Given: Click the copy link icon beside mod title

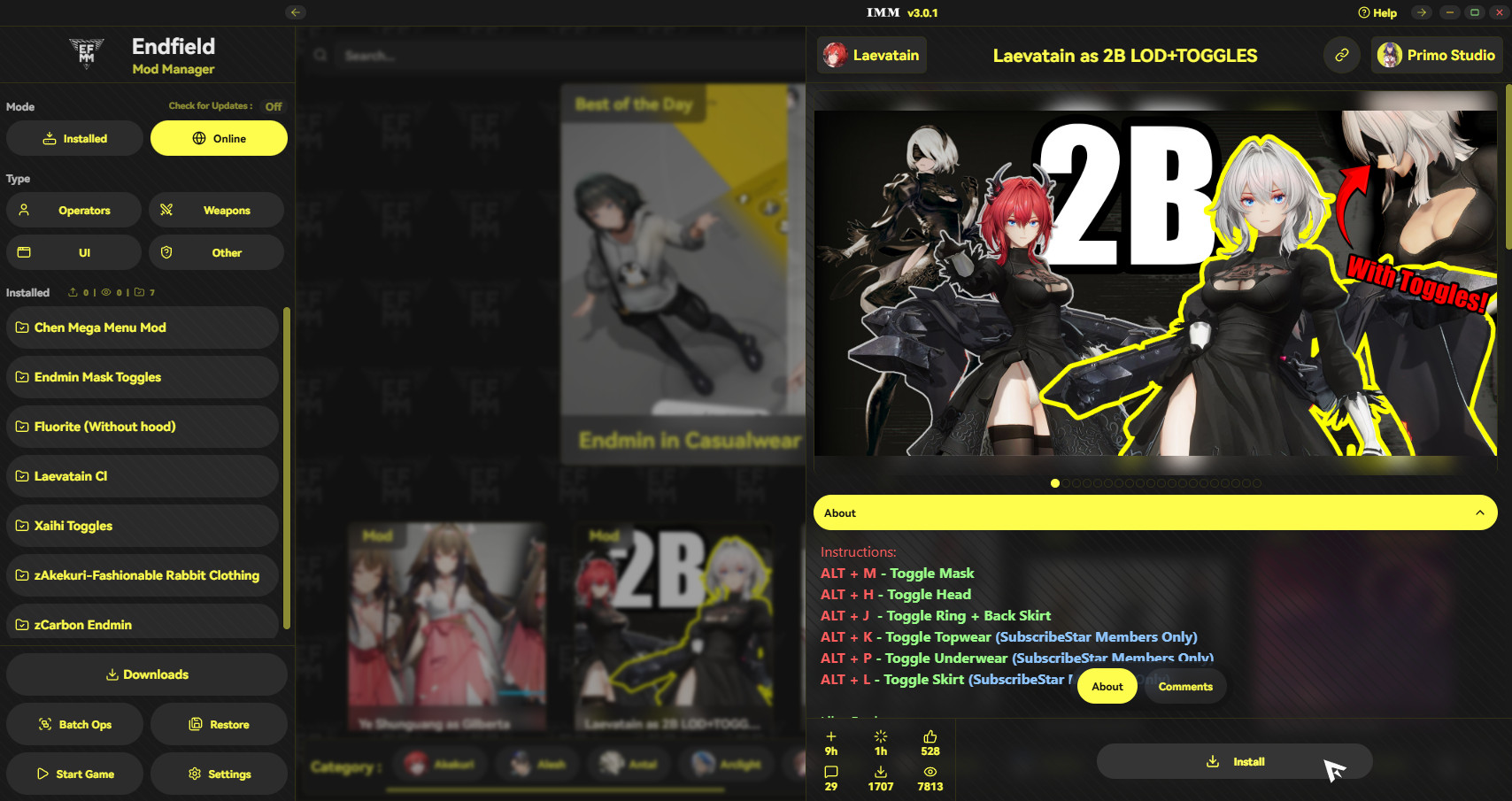Looking at the screenshot, I should click(x=1342, y=55).
